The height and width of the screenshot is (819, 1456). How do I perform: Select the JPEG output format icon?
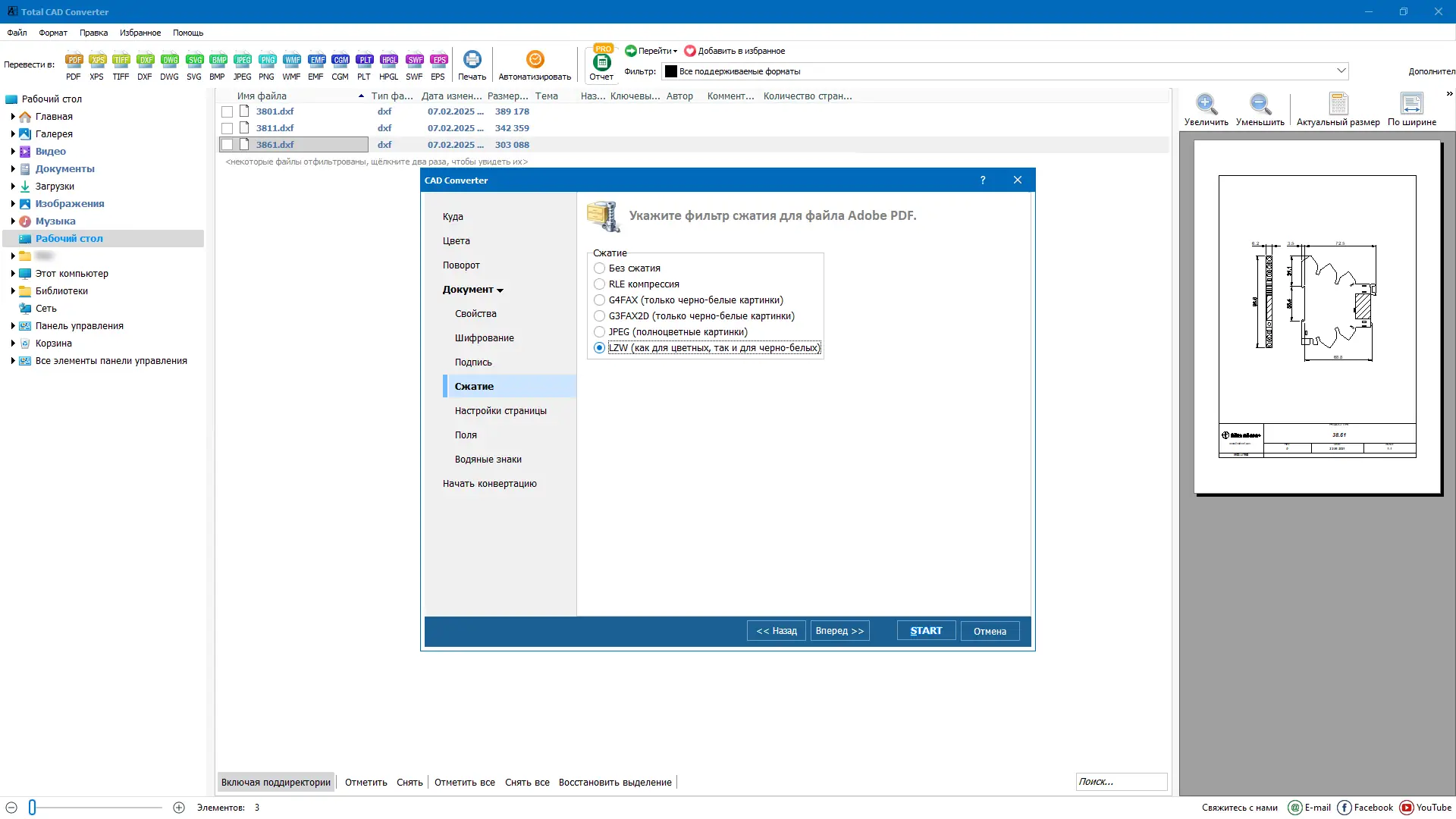pyautogui.click(x=243, y=59)
